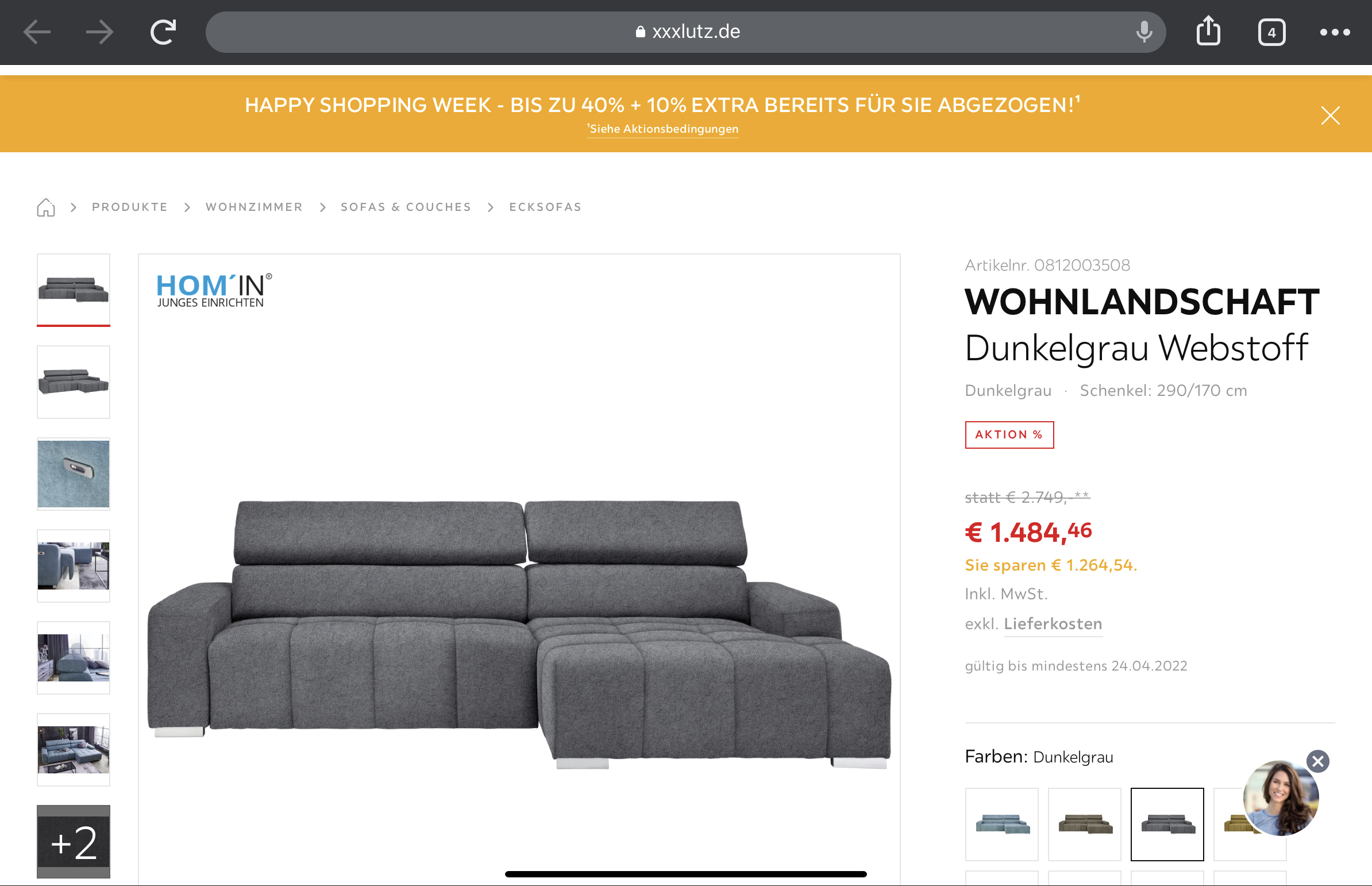
Task: View the fabric close-up thumbnail
Action: 74,474
